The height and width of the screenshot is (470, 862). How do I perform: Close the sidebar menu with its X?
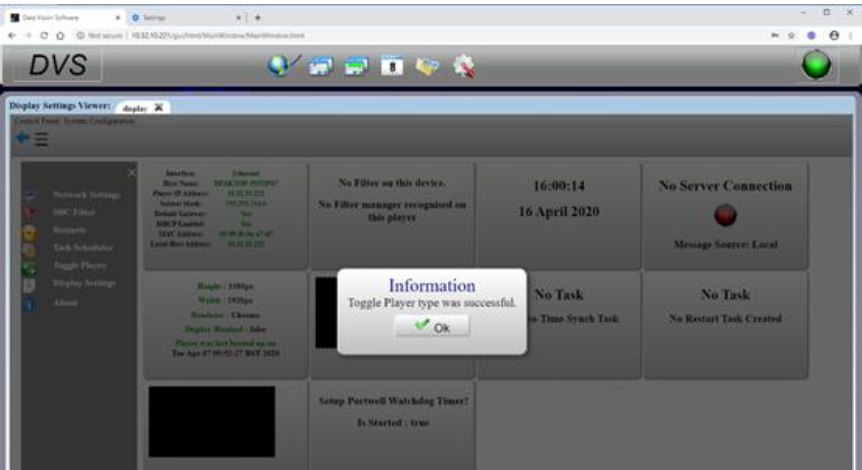132,173
